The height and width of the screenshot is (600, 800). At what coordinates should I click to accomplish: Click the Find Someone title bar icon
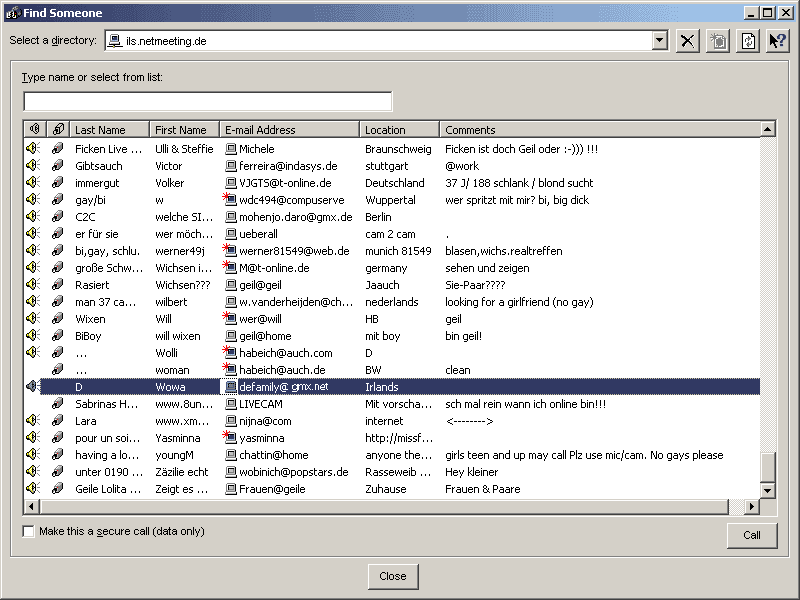coord(12,13)
